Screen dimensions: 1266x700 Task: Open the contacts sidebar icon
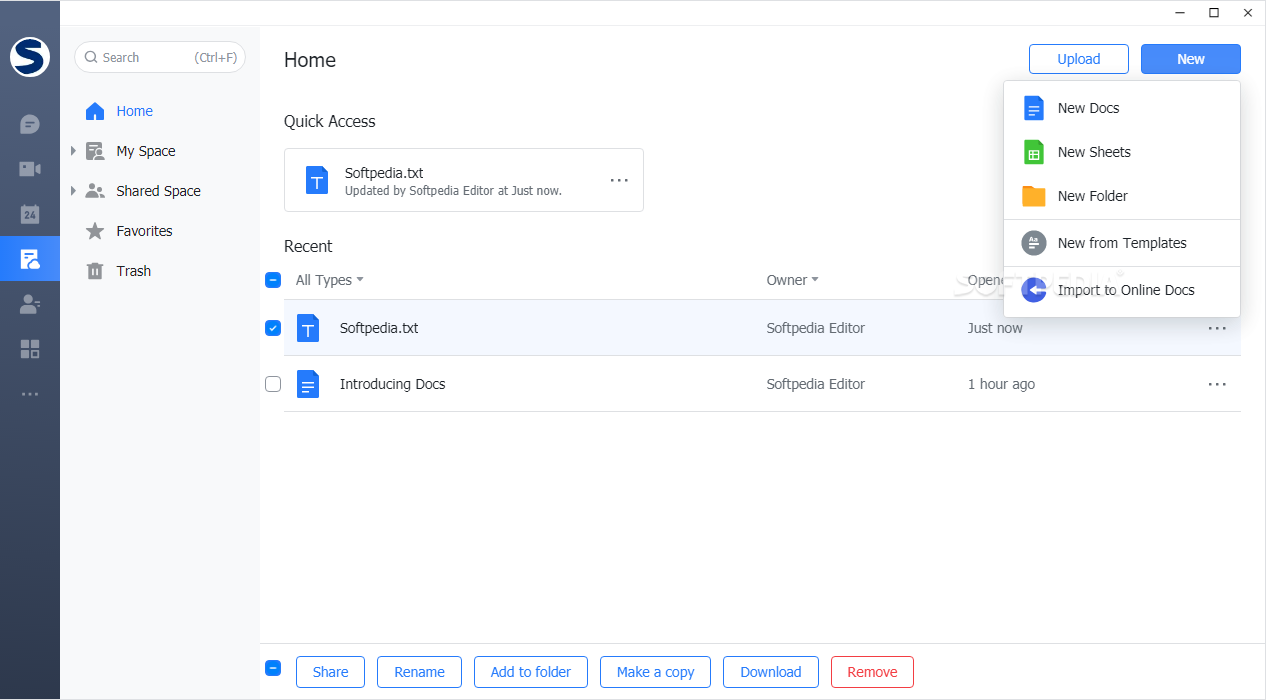pyautogui.click(x=30, y=304)
